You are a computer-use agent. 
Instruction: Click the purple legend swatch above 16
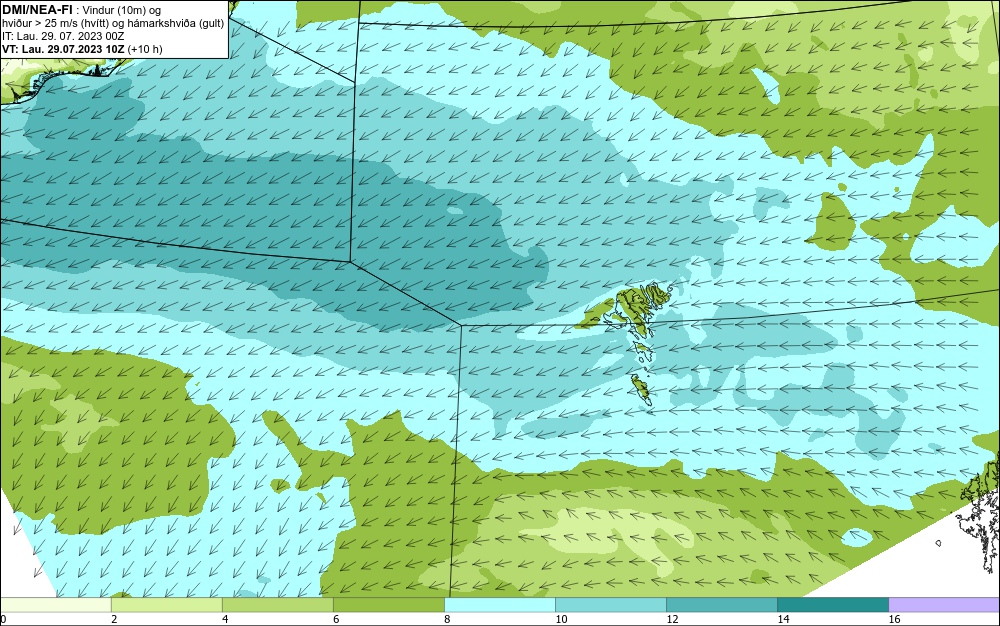[x=944, y=605]
